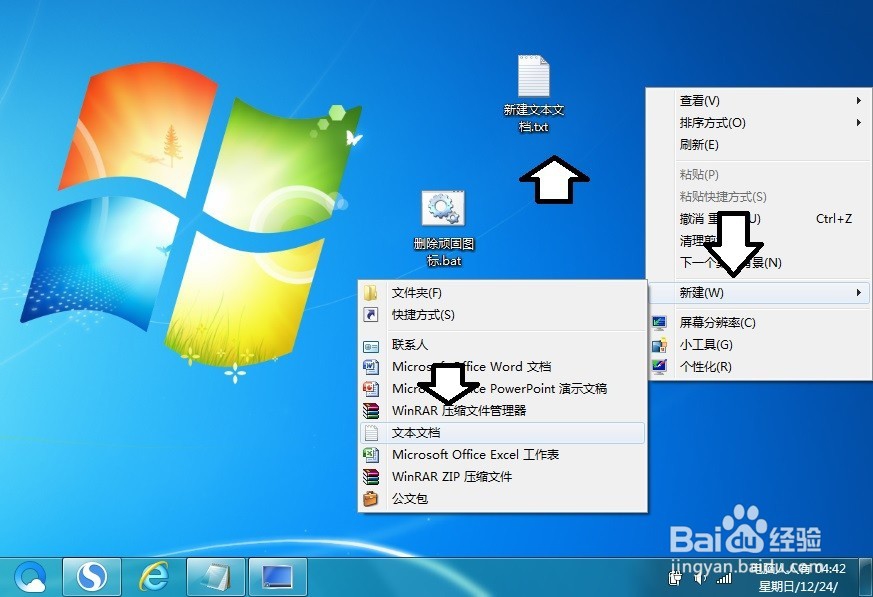The image size is (873, 597).
Task: Click the contact card icon beside 联系人
Action: [x=371, y=346]
